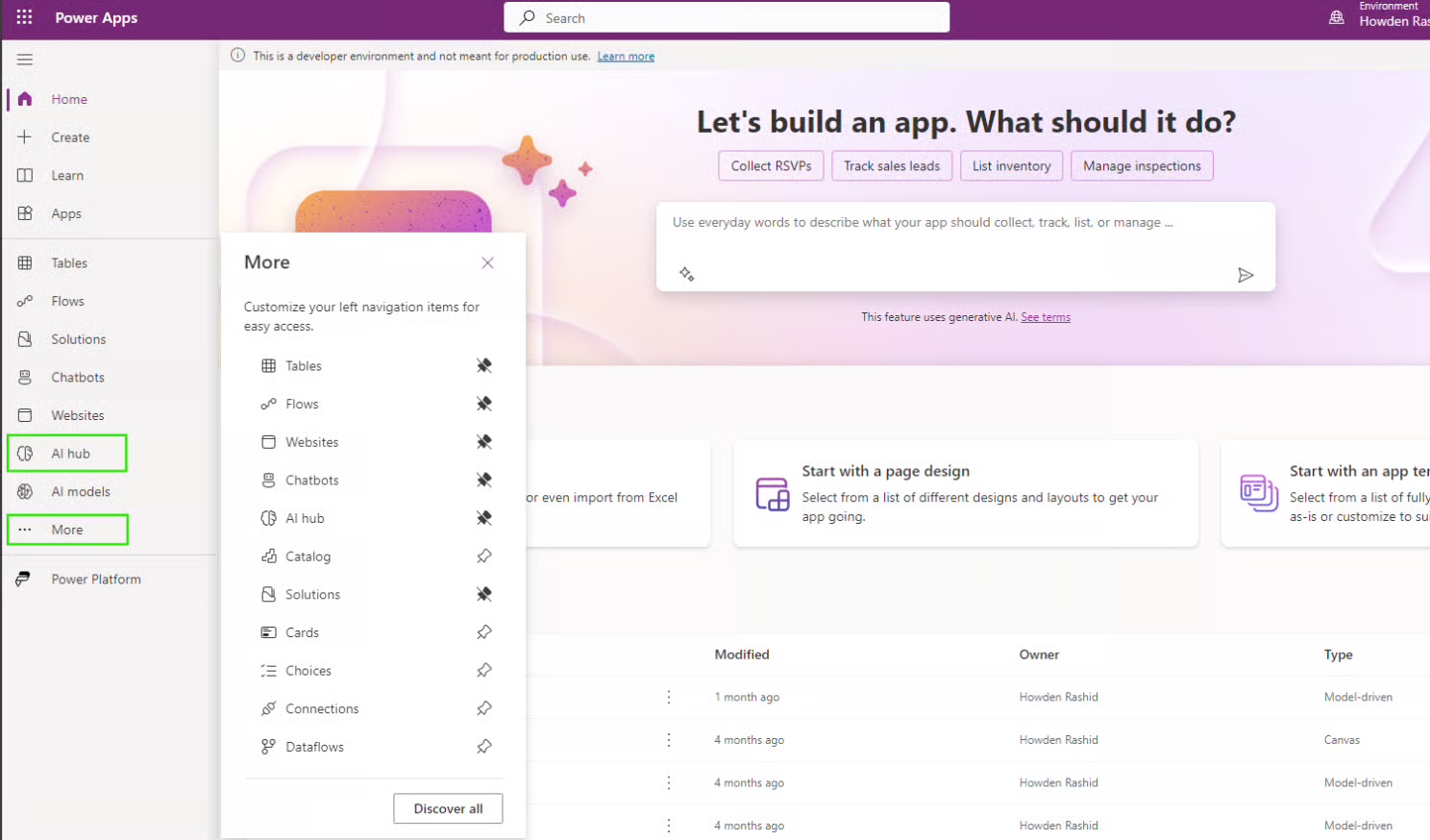Screen dimensions: 1430x840
Task: Select Solutions in the More panel
Action: click(x=312, y=595)
